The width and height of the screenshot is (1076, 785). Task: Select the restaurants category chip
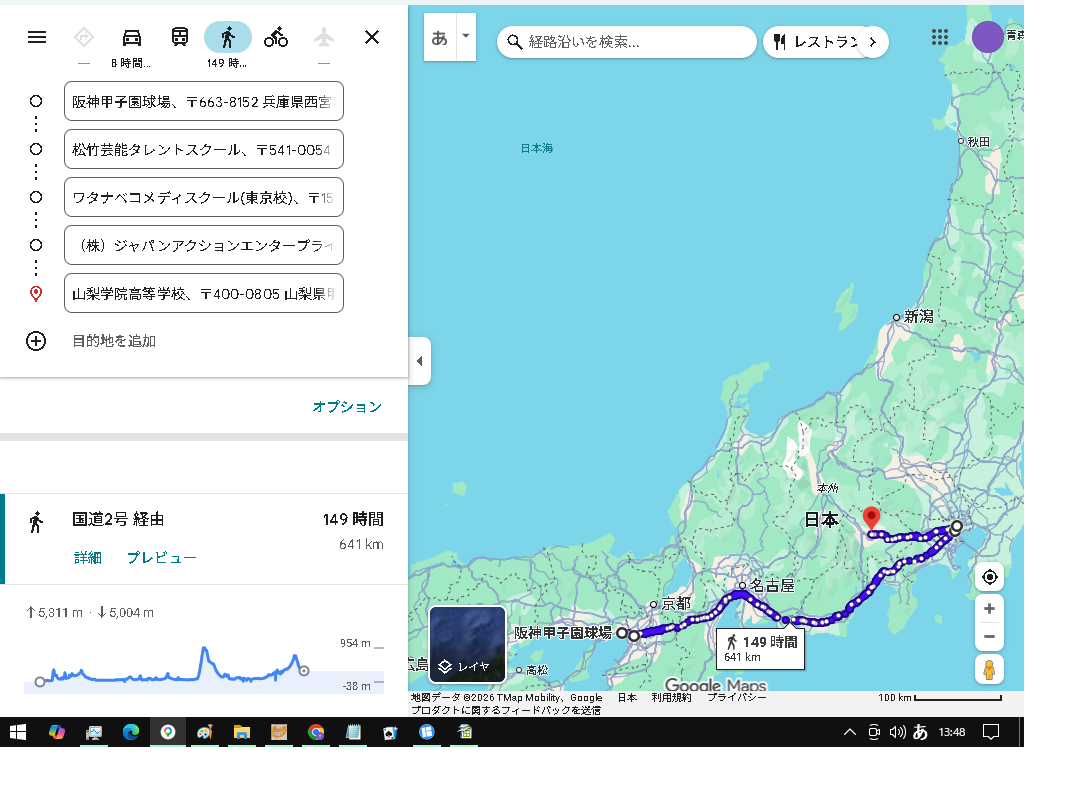click(x=815, y=42)
